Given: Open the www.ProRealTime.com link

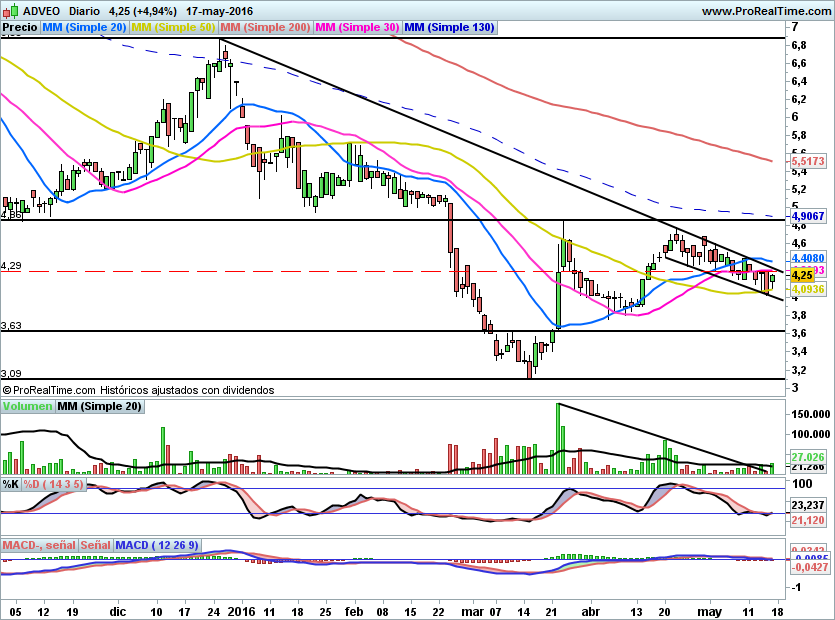Looking at the screenshot, I should (x=766, y=11).
